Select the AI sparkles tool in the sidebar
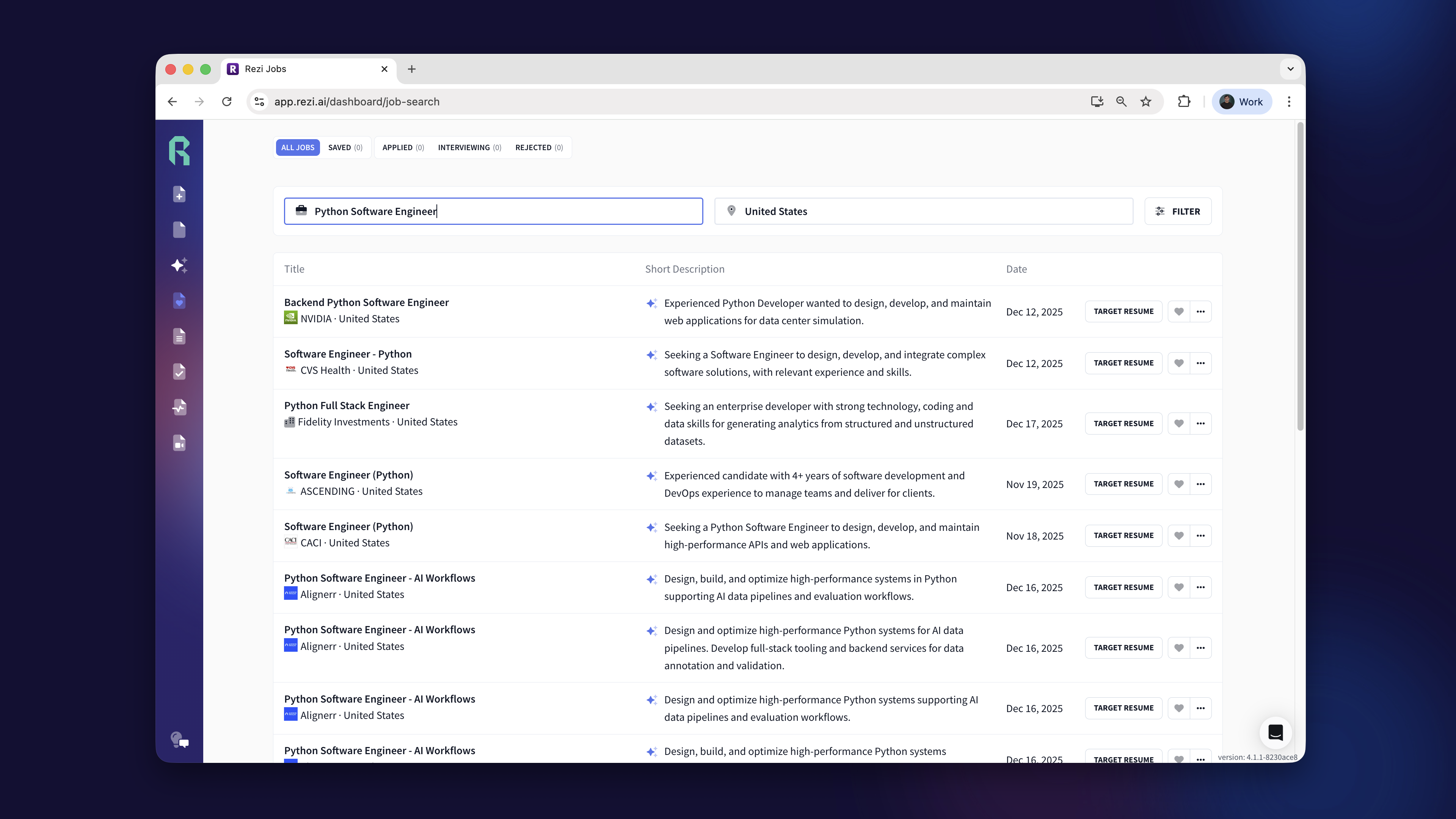This screenshot has height=819, width=1456. (x=179, y=265)
